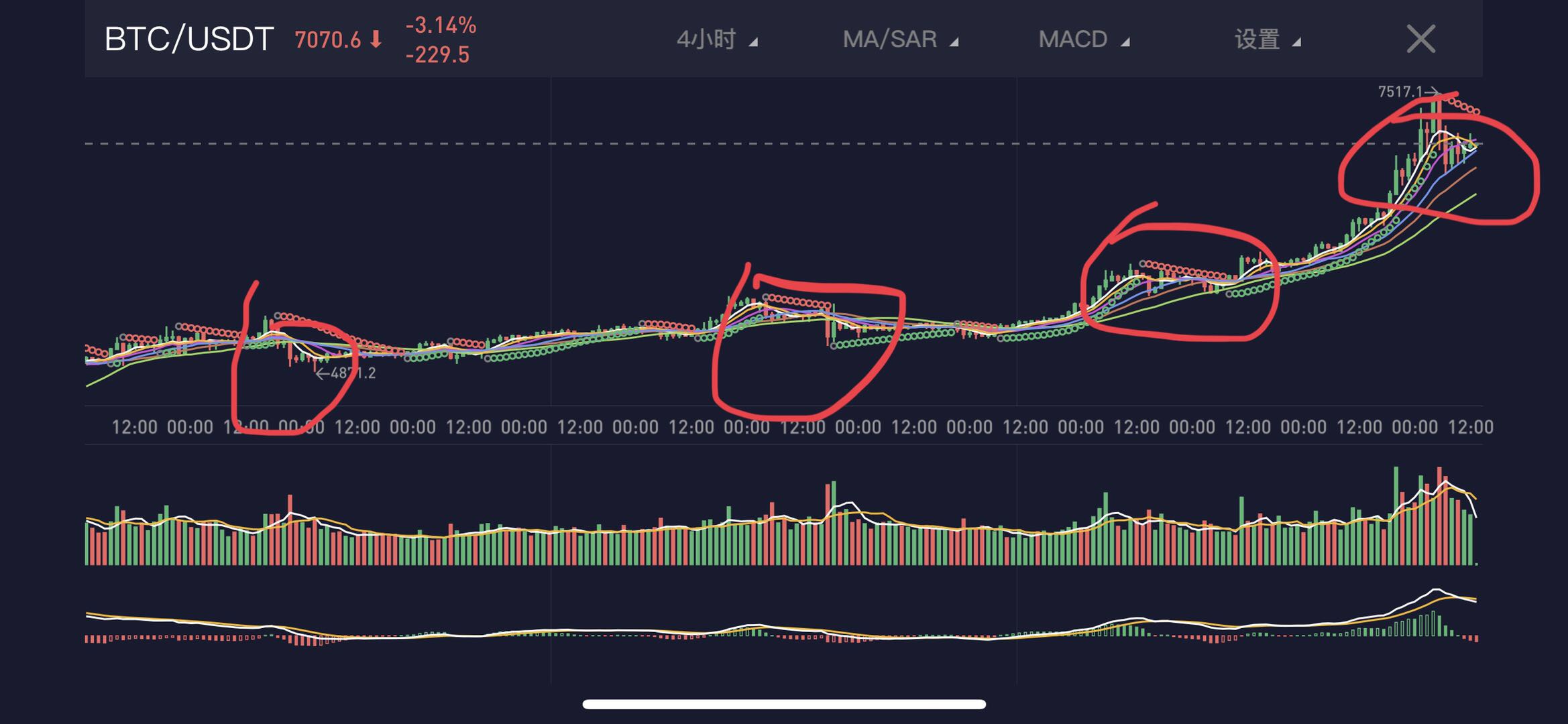Image resolution: width=1568 pixels, height=724 pixels.
Task: Tap the -3.14% change percentage
Action: [441, 25]
